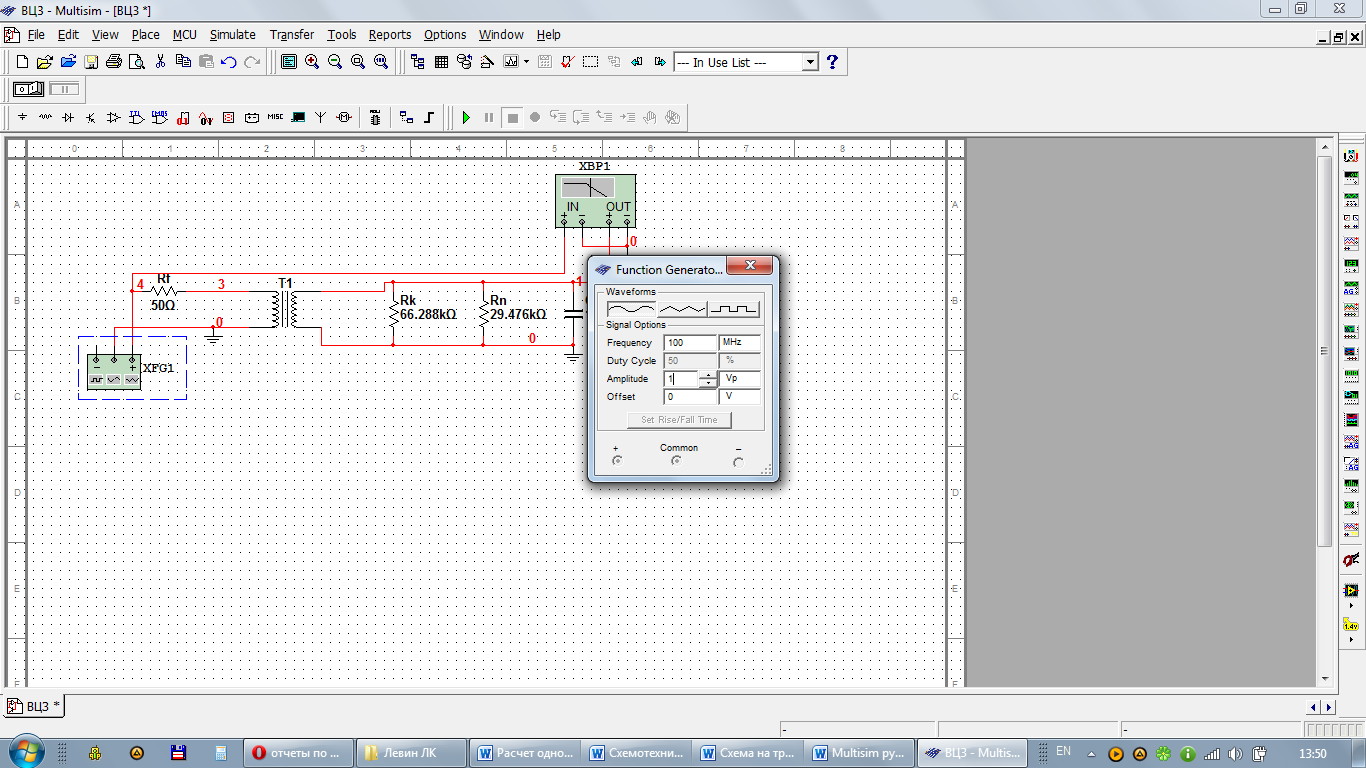The image size is (1366, 768).
Task: Select the square waveform button
Action: [734, 309]
